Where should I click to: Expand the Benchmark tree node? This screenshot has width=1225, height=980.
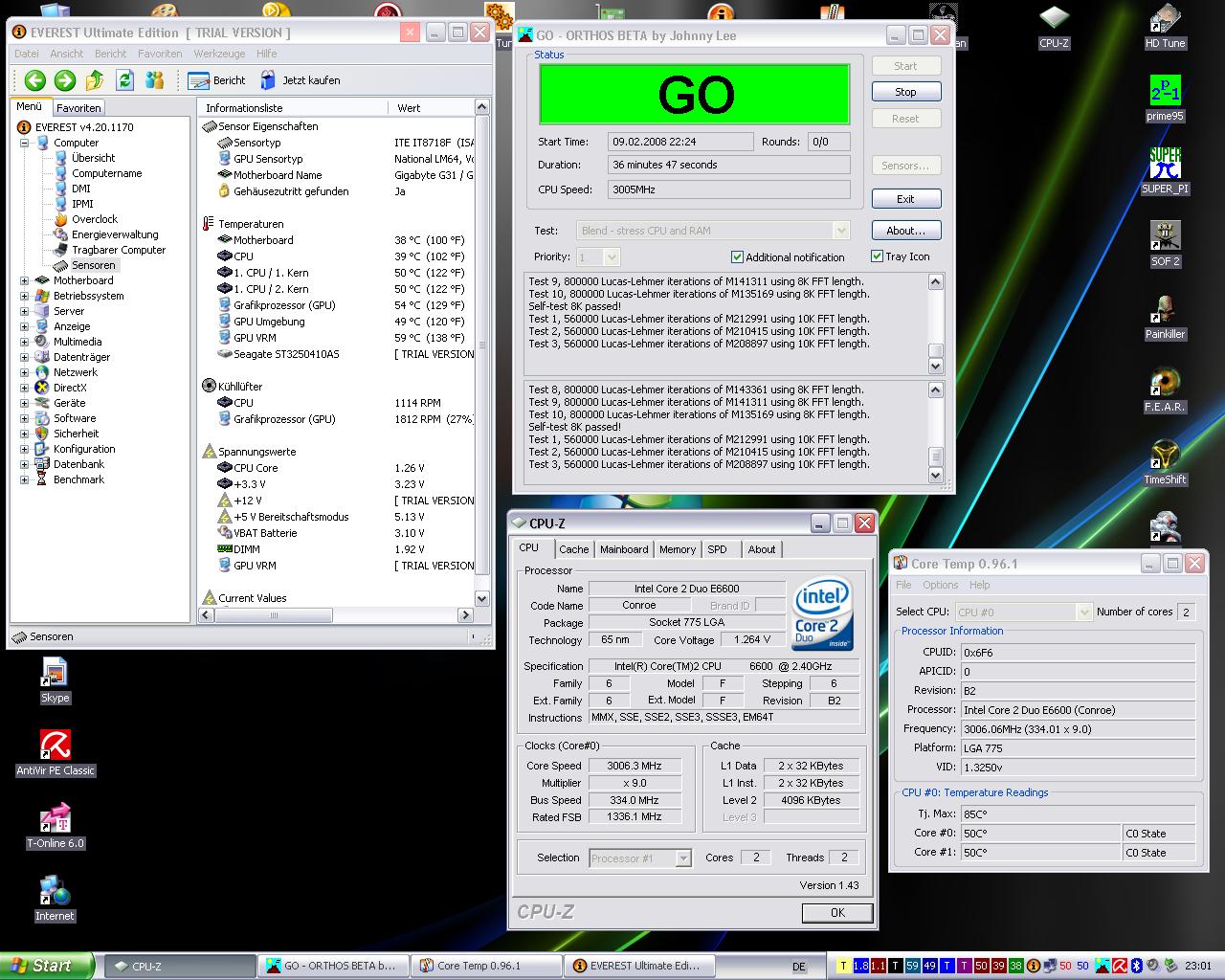[25, 479]
